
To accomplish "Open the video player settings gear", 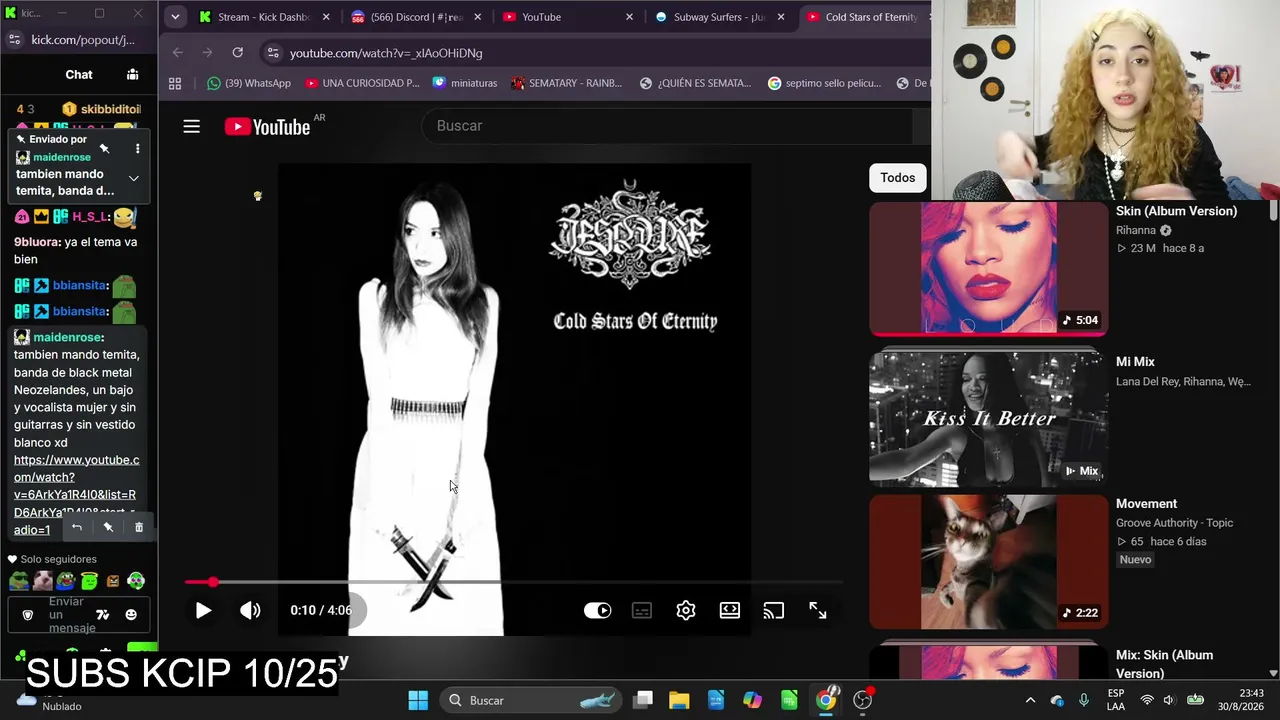I will point(686,610).
